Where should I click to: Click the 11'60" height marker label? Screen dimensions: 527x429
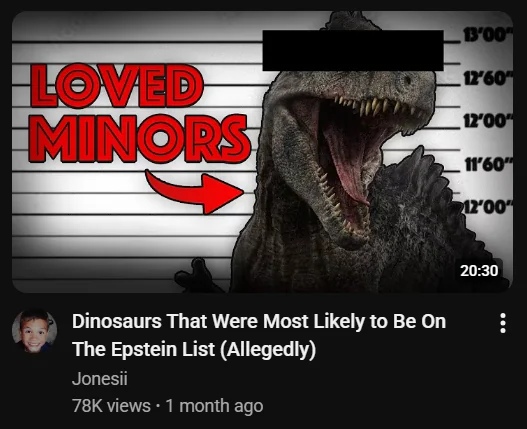pyautogui.click(x=487, y=164)
